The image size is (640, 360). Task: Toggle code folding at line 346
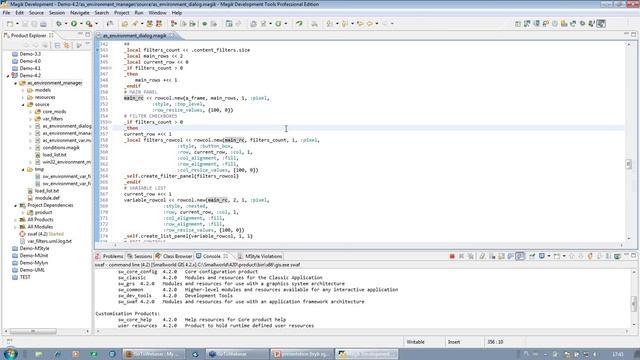coord(109,68)
